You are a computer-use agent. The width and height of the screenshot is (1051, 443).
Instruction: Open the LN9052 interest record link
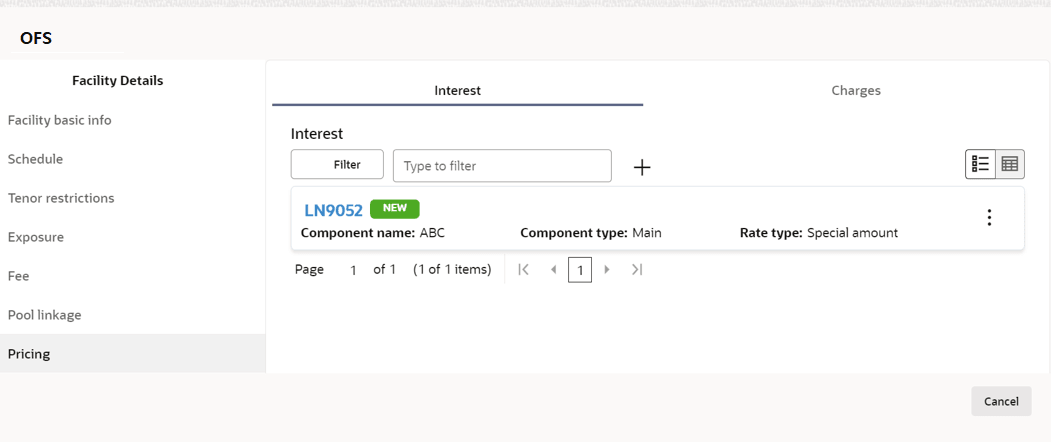333,210
